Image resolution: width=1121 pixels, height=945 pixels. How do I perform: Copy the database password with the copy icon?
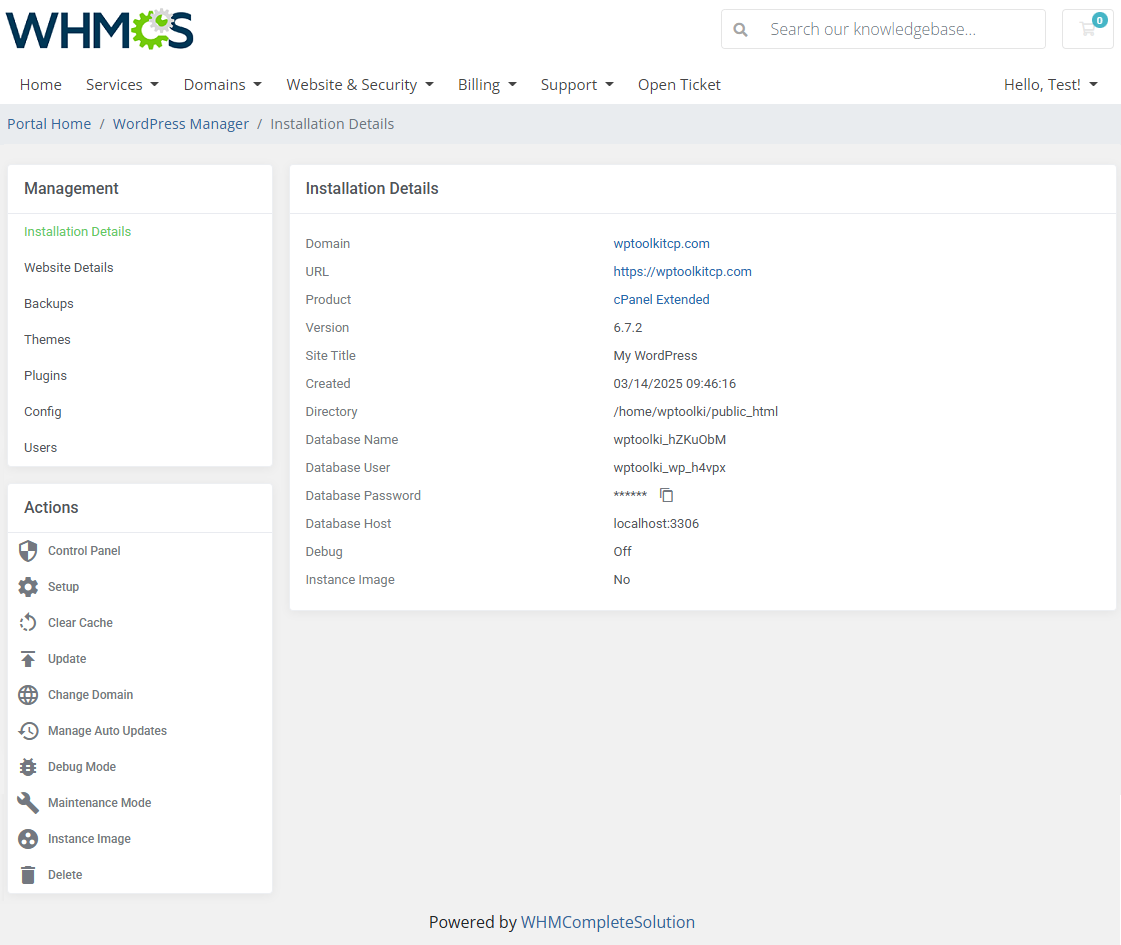(666, 495)
